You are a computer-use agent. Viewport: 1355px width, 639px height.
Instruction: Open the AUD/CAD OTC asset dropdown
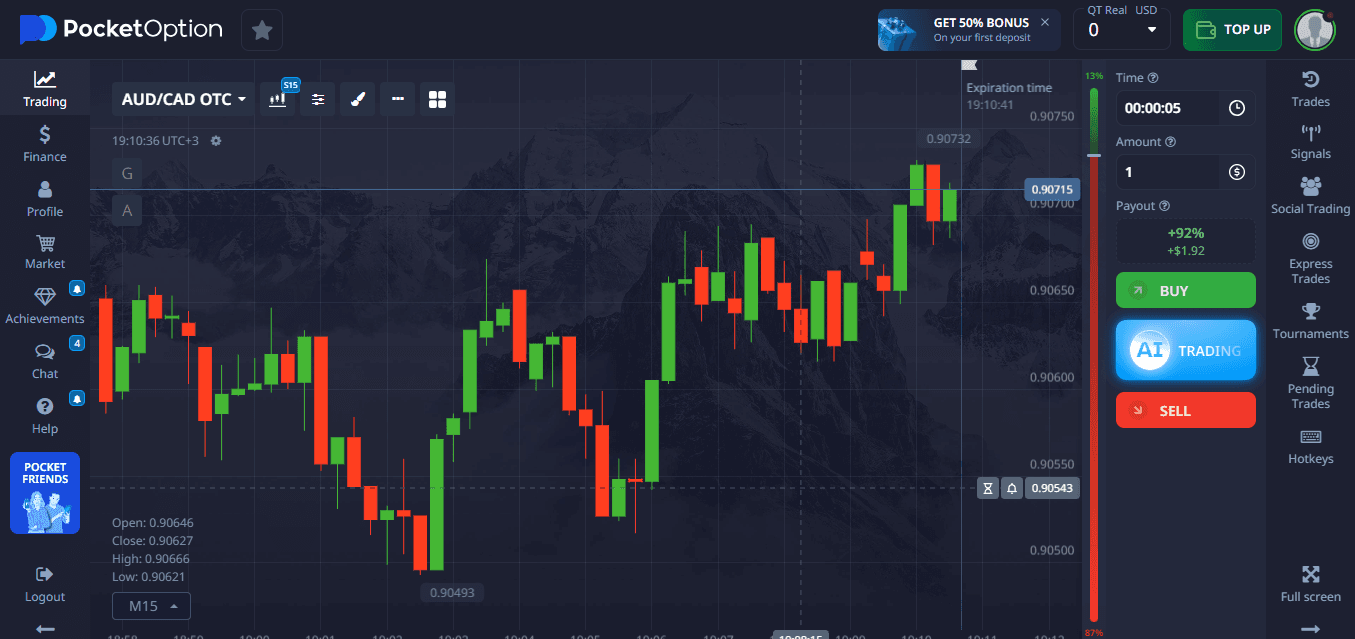(x=184, y=99)
